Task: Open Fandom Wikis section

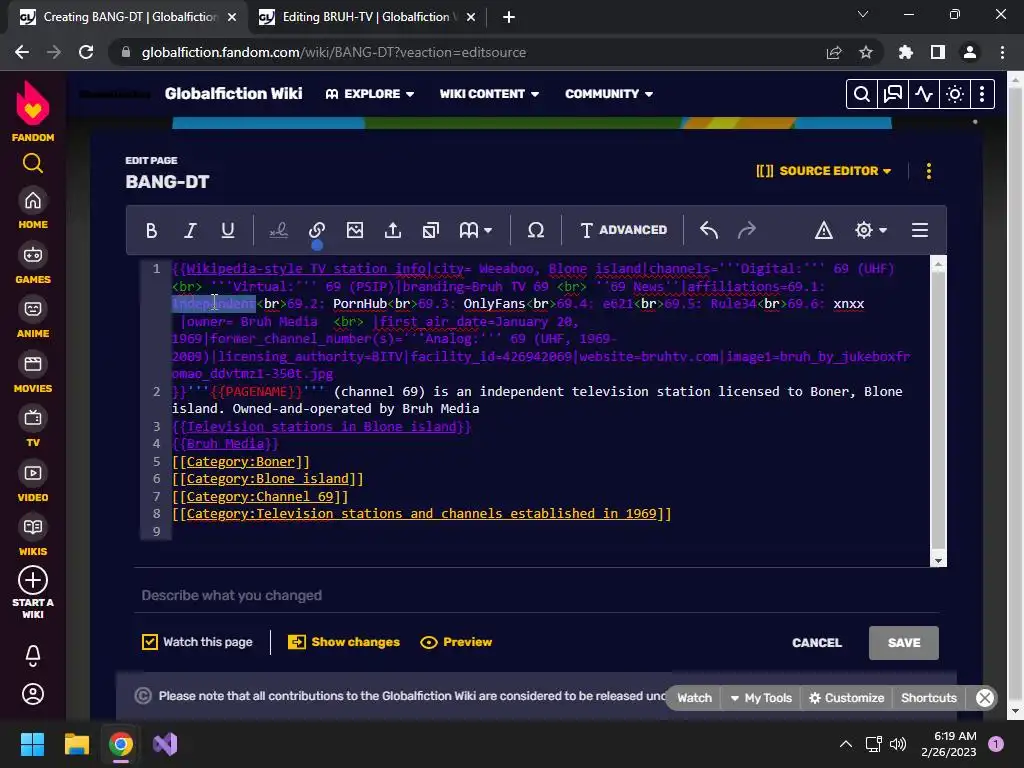Action: point(33,536)
